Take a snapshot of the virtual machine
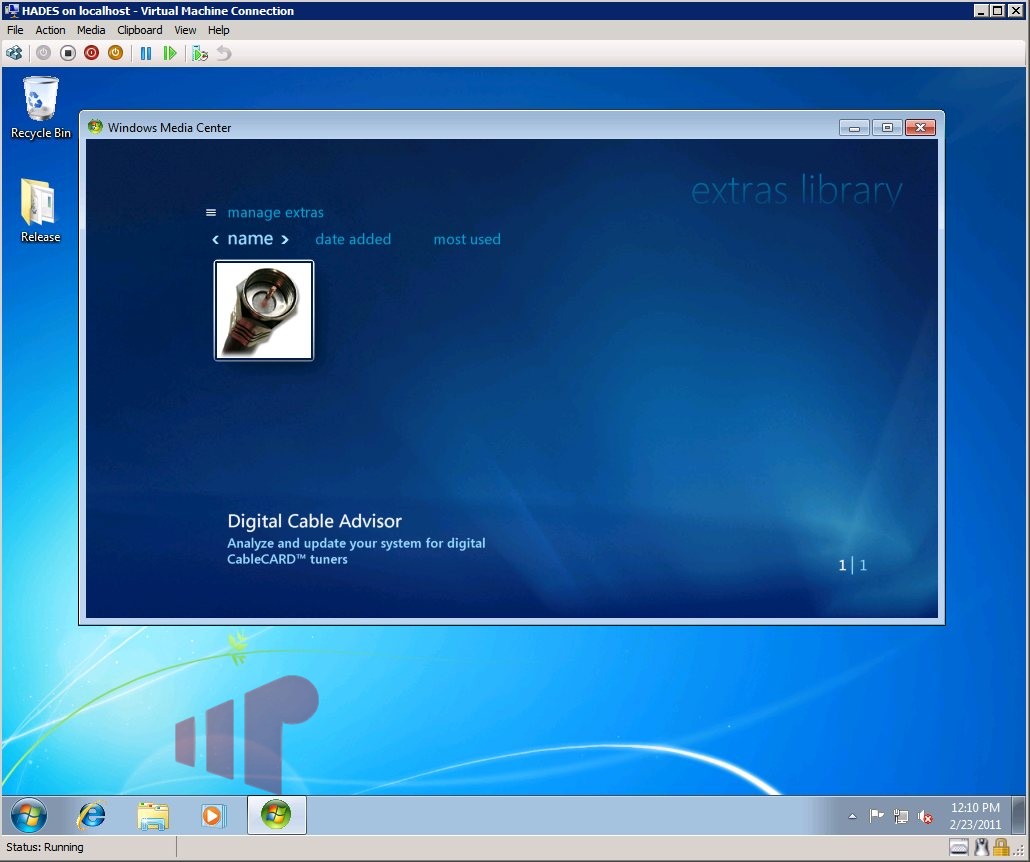Image resolution: width=1030 pixels, height=862 pixels. tap(200, 53)
